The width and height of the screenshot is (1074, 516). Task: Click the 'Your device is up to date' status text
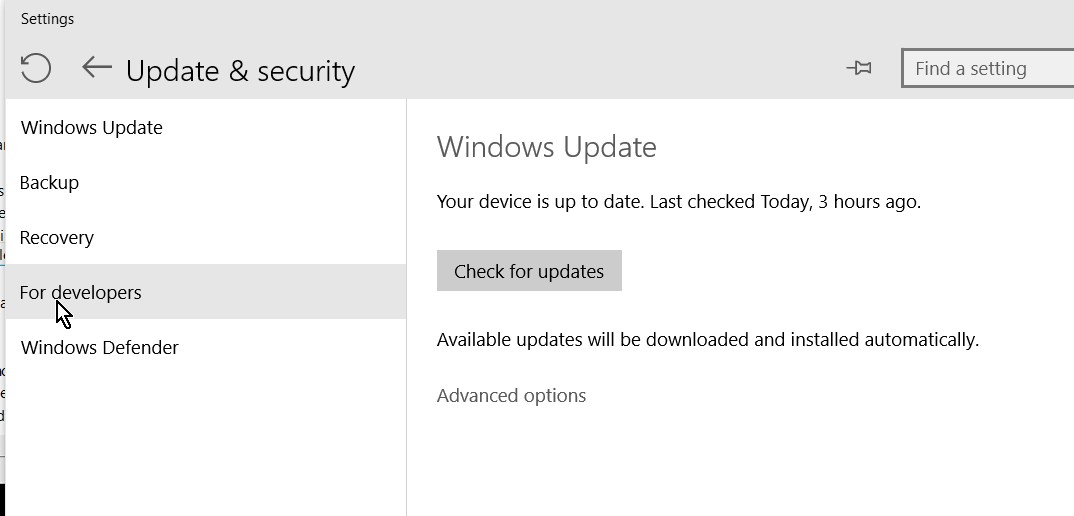(678, 202)
